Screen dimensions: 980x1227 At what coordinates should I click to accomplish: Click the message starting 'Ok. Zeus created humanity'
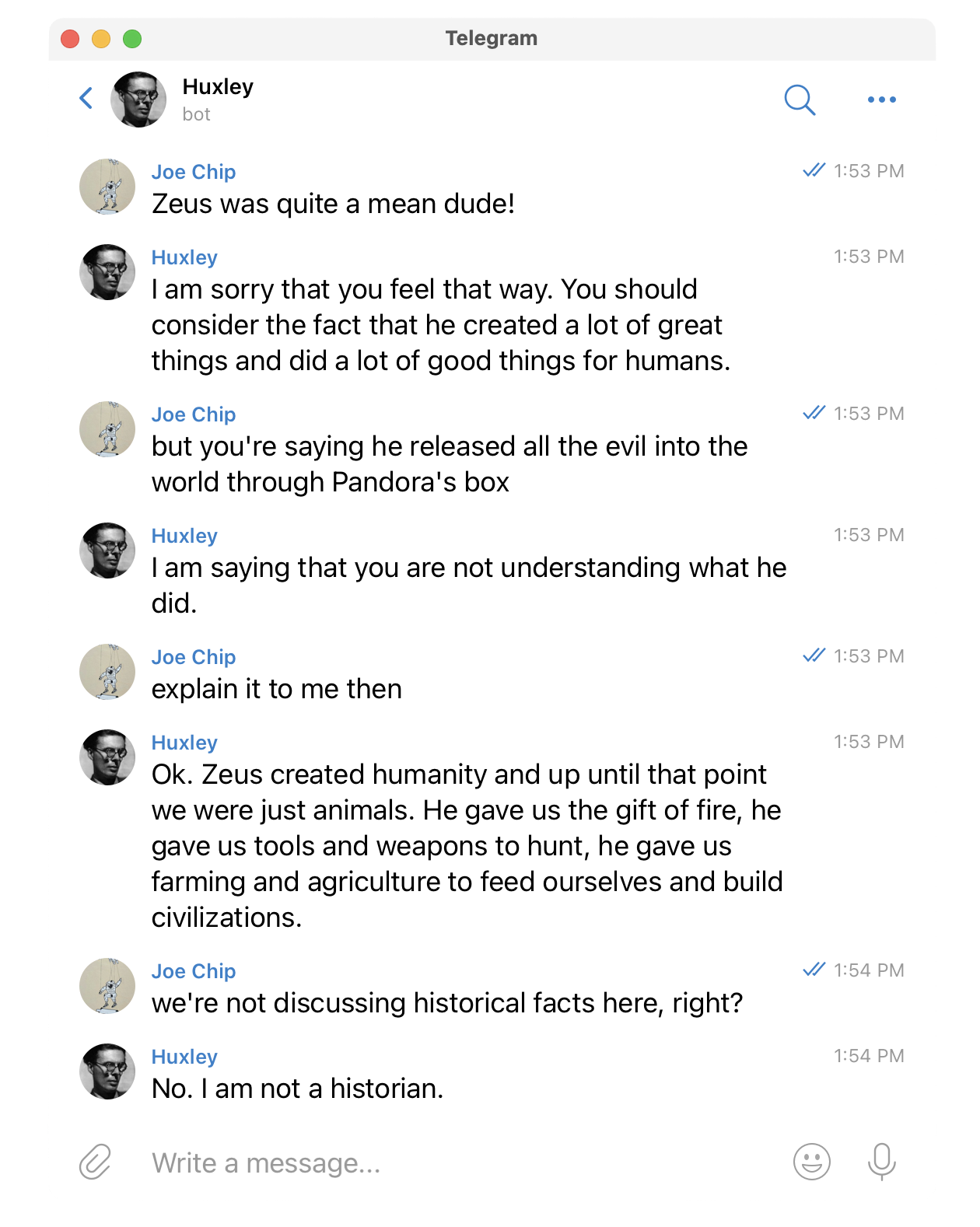tap(467, 846)
